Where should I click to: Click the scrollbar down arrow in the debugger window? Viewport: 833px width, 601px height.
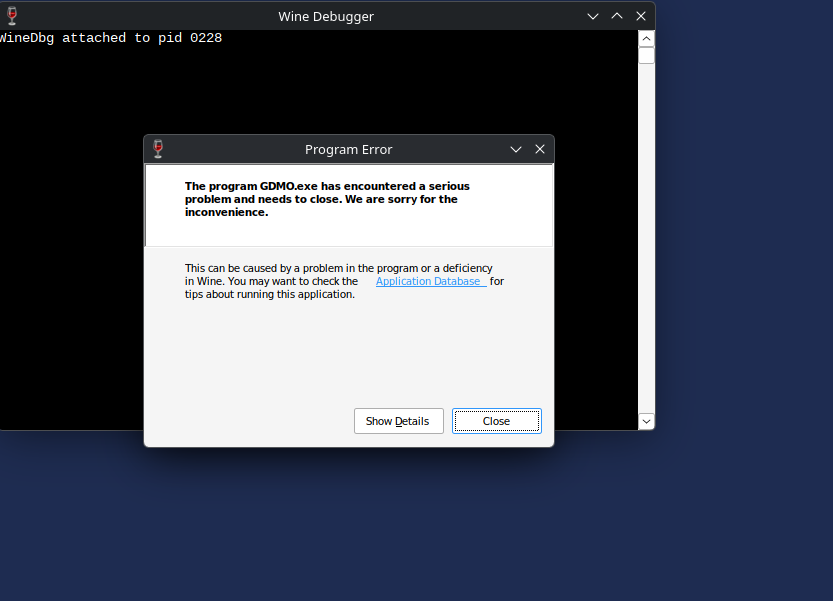click(645, 421)
